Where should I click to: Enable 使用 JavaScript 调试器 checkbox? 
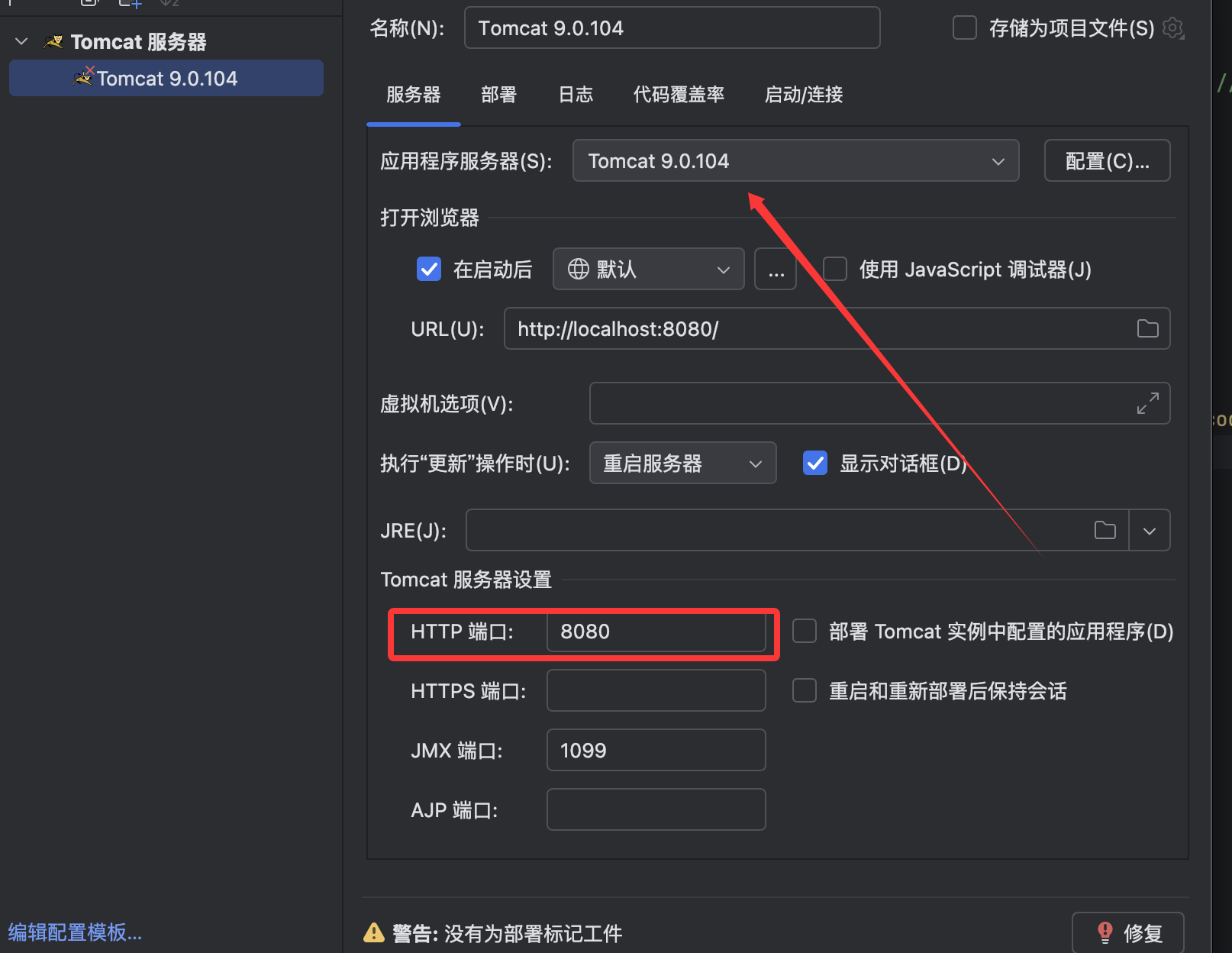coord(835,269)
